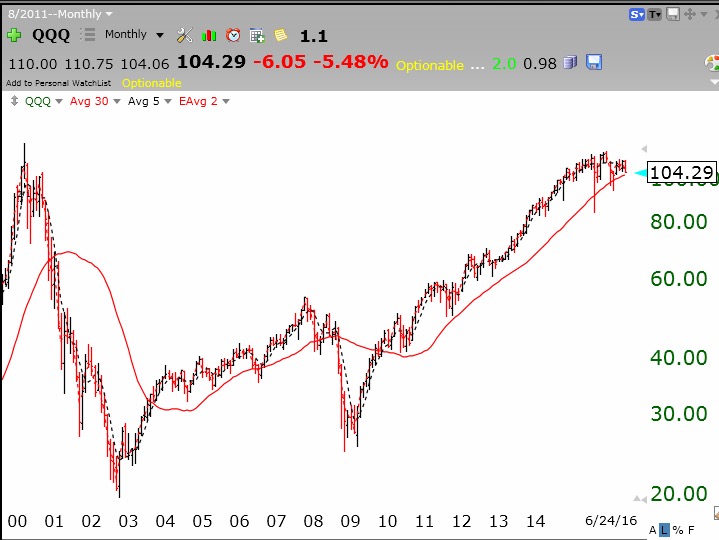Screen dimensions: 719x540
Task: Click the white ellipsis after Optionable
Action: [x=477, y=67]
